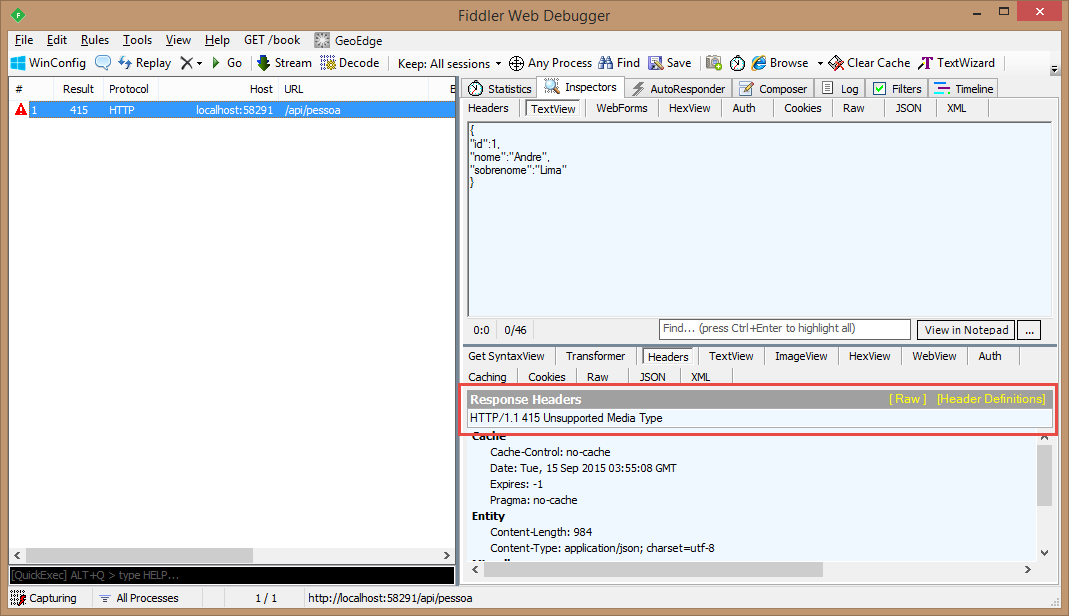Select the request WebForms tab

(622, 108)
